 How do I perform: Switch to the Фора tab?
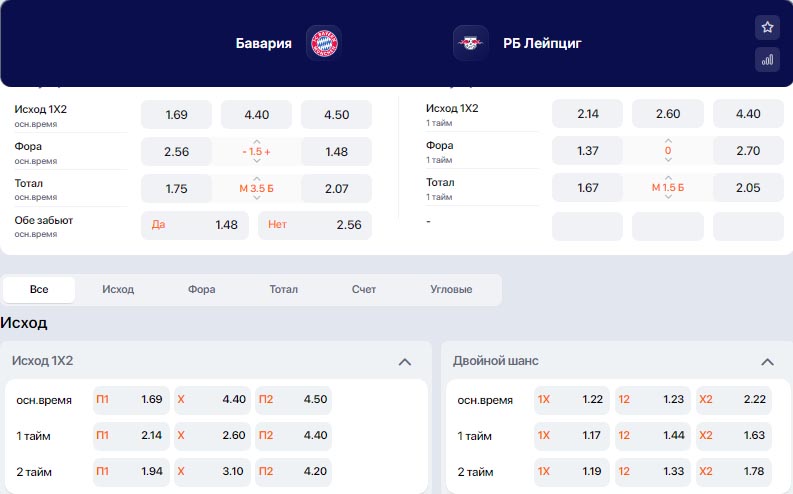pyautogui.click(x=201, y=289)
